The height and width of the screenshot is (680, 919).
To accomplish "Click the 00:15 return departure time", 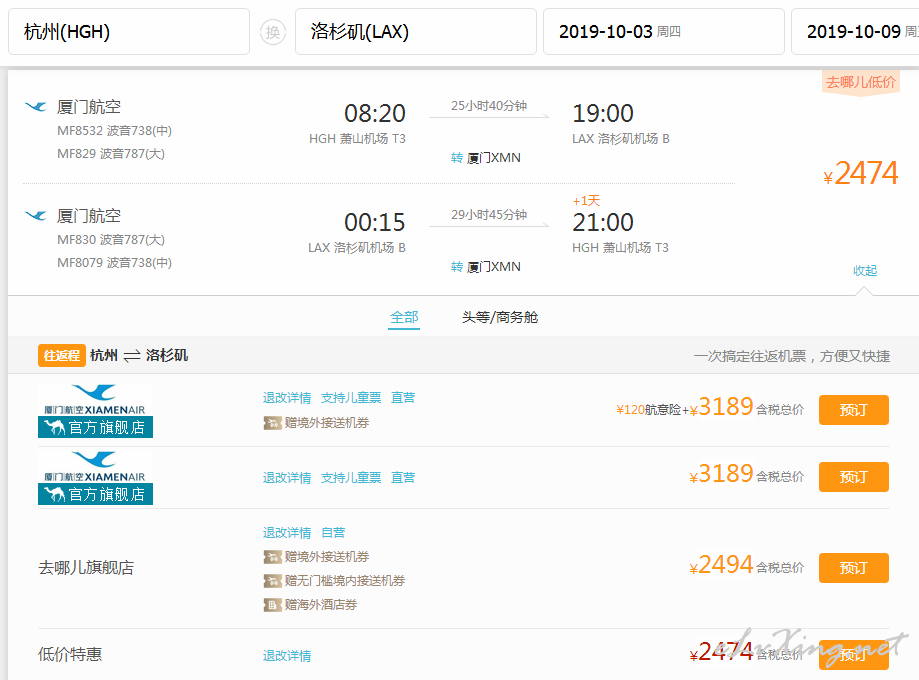I will [x=375, y=222].
